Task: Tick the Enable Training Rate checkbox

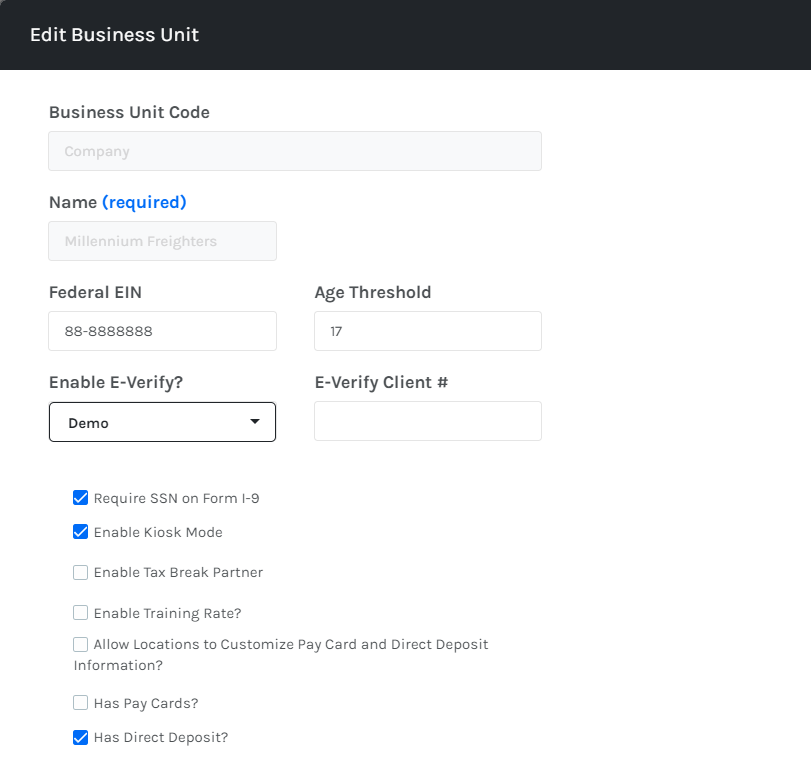Action: coord(80,613)
